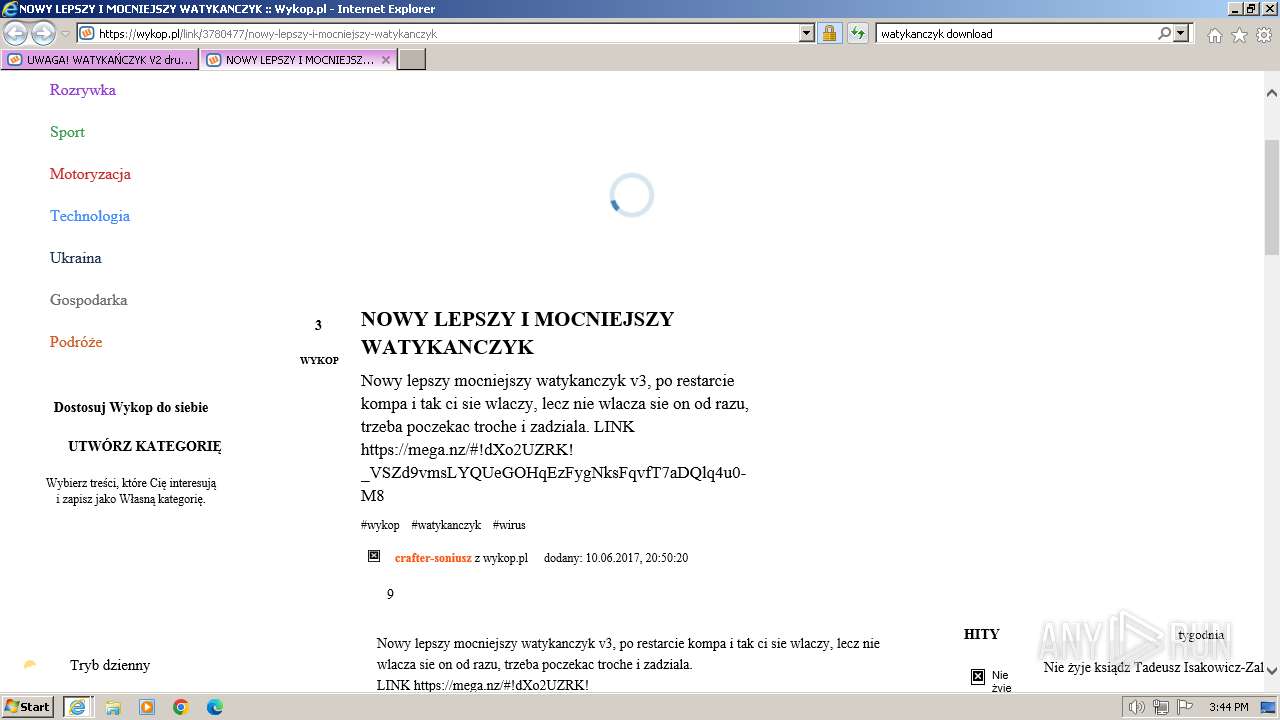Open the Ukraina category
This screenshot has height=720, width=1280.
76,258
